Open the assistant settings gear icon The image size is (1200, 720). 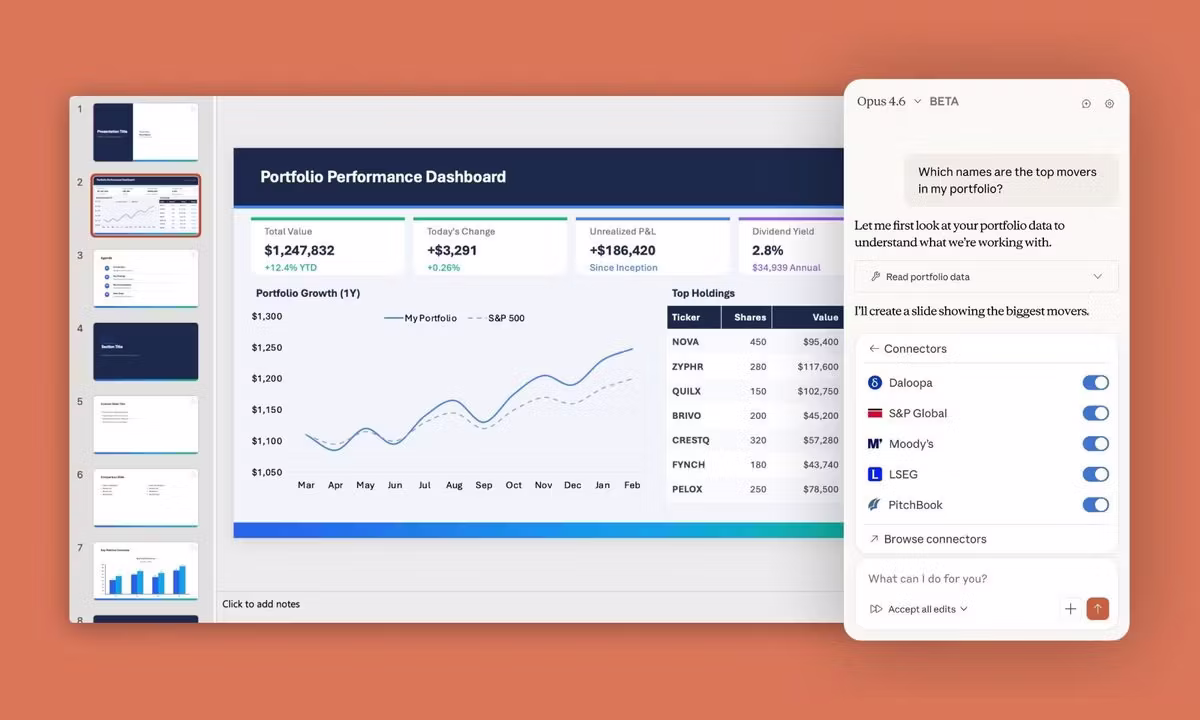point(1109,103)
